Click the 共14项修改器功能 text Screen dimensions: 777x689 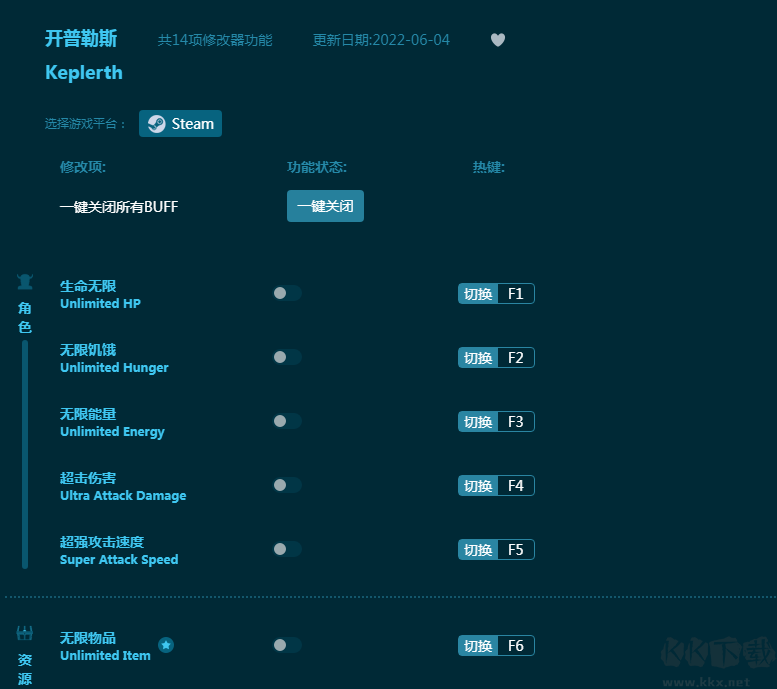coord(215,40)
